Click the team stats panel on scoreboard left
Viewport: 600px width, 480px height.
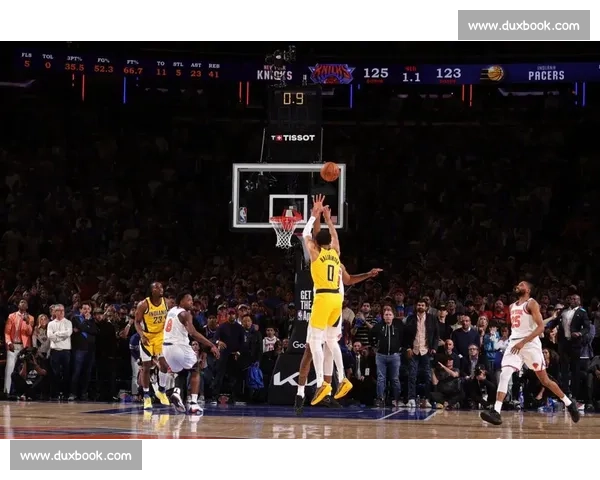pos(120,66)
